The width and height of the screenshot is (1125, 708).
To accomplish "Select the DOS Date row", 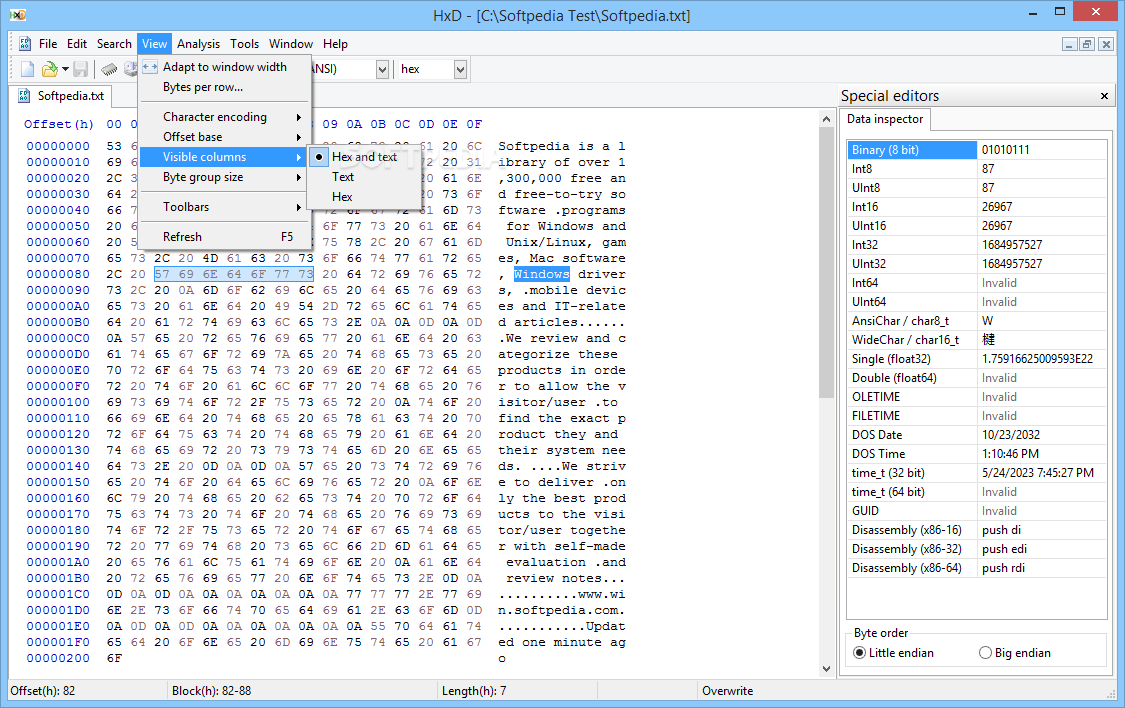I will pos(976,435).
